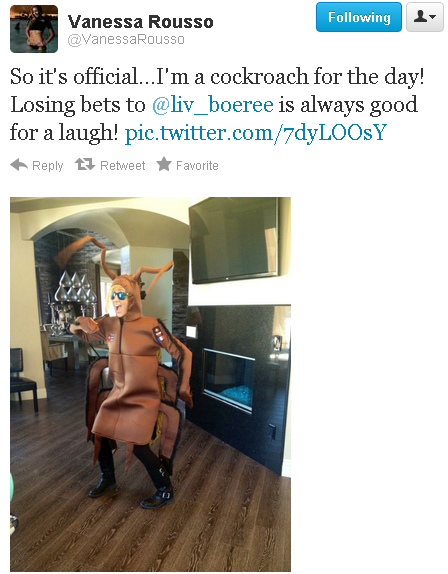
Task: Click the tweet text starting 'So it's official'
Action: tap(217, 105)
